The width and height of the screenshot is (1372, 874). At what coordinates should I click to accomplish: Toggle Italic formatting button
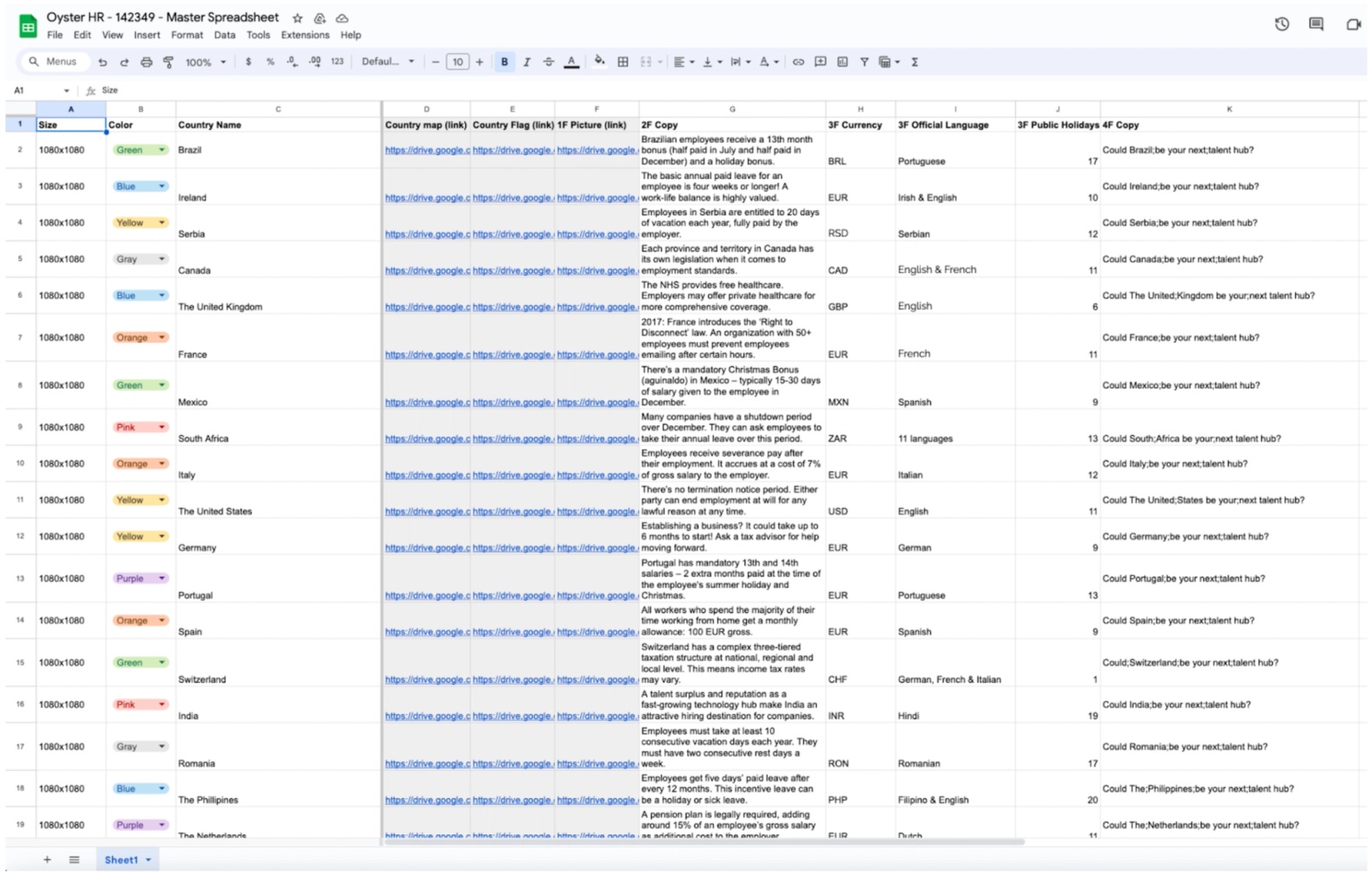526,62
